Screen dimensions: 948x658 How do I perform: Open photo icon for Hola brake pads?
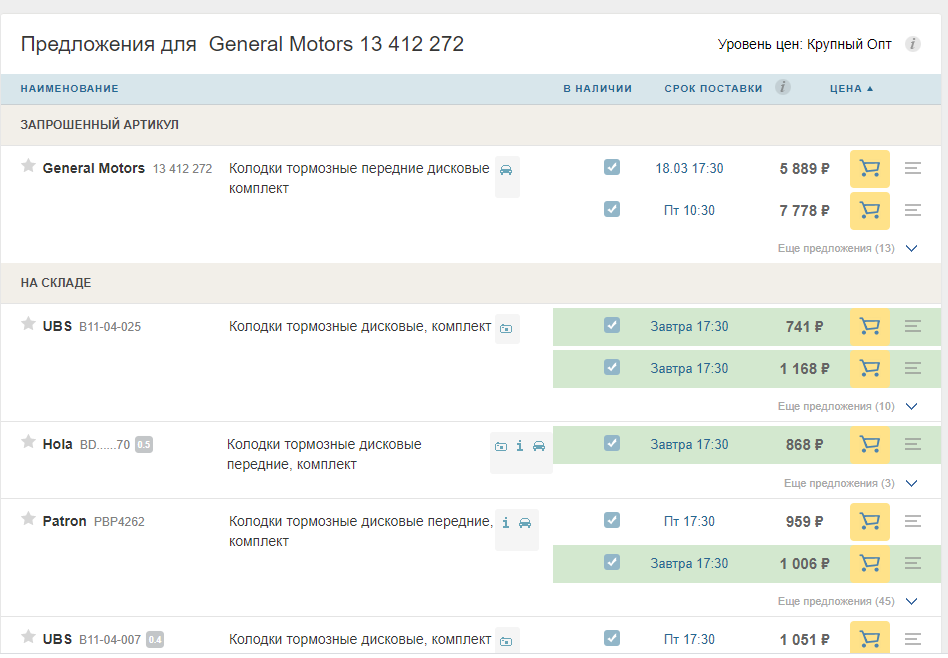click(x=501, y=447)
